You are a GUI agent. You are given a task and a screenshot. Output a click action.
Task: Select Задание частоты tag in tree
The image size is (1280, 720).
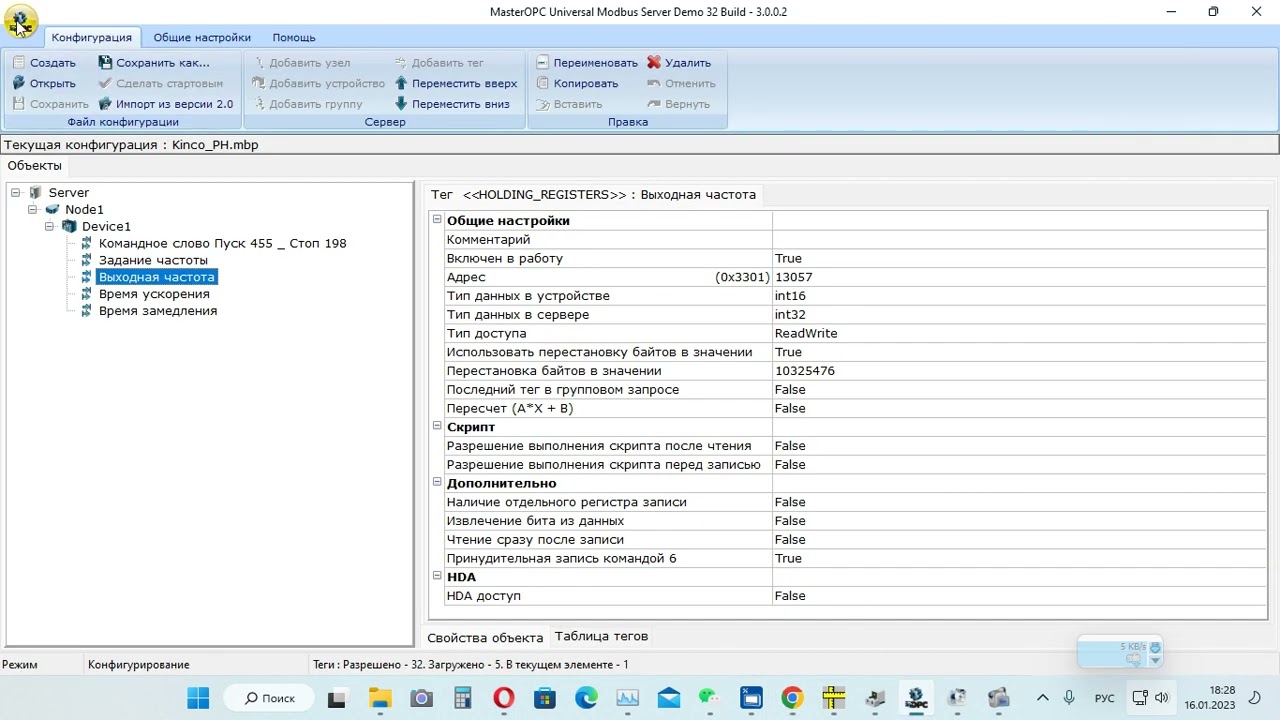[153, 260]
